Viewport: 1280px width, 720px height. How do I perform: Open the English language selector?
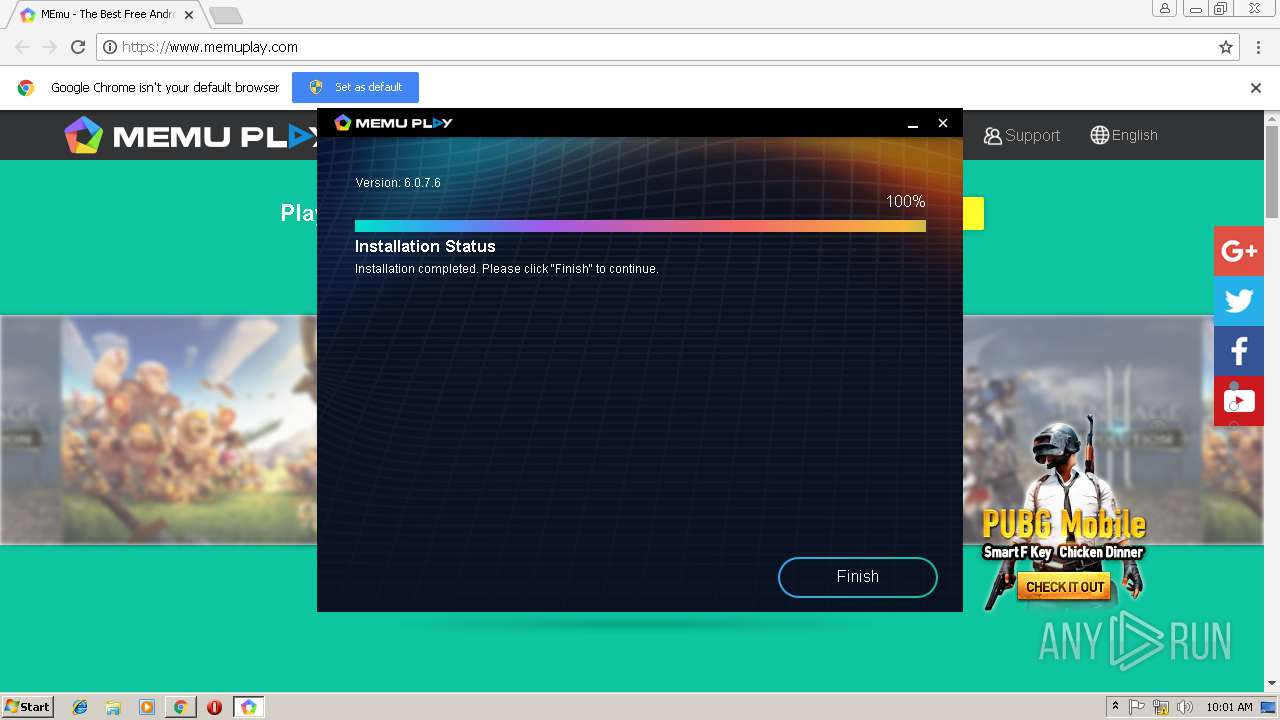(1124, 135)
